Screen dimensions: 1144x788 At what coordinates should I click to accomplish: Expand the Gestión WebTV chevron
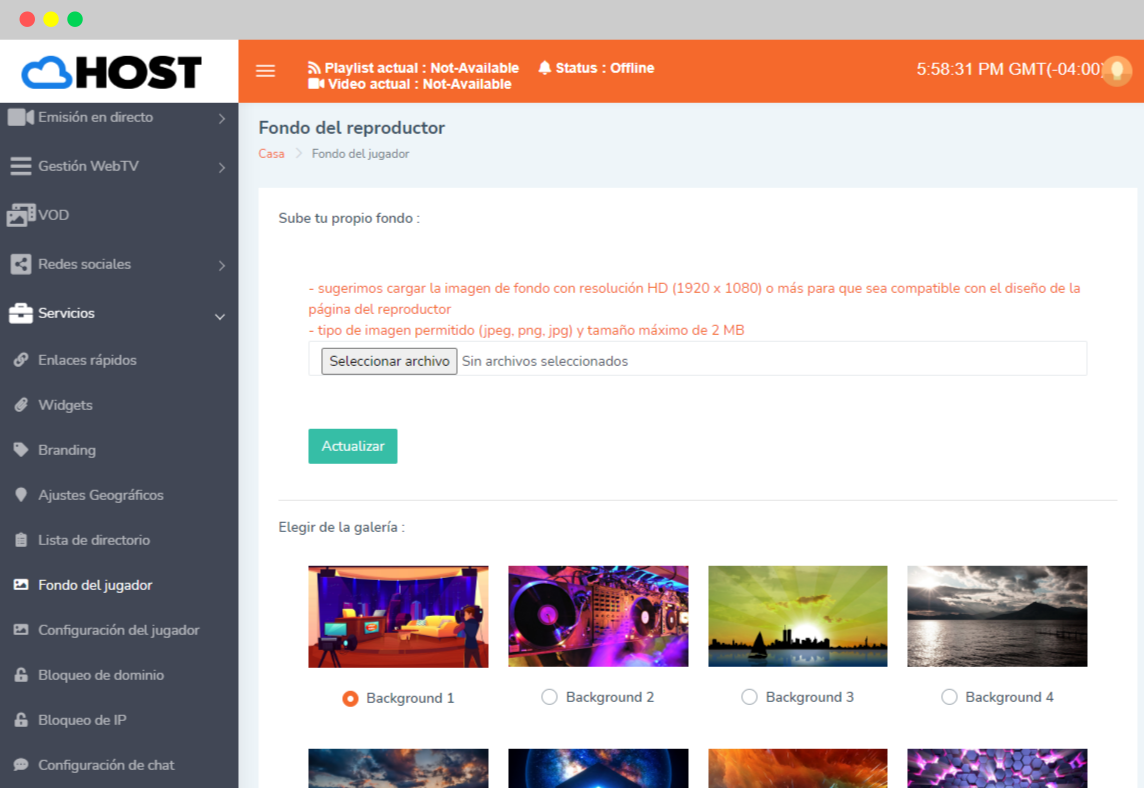[222, 168]
